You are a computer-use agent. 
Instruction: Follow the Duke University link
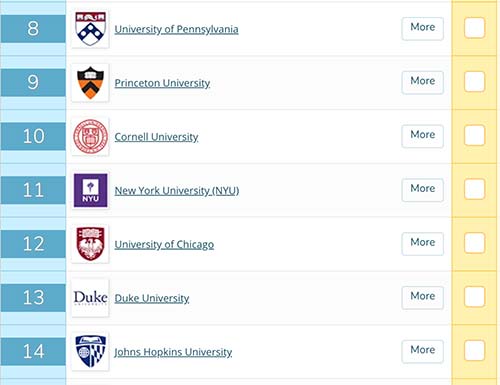(152, 298)
